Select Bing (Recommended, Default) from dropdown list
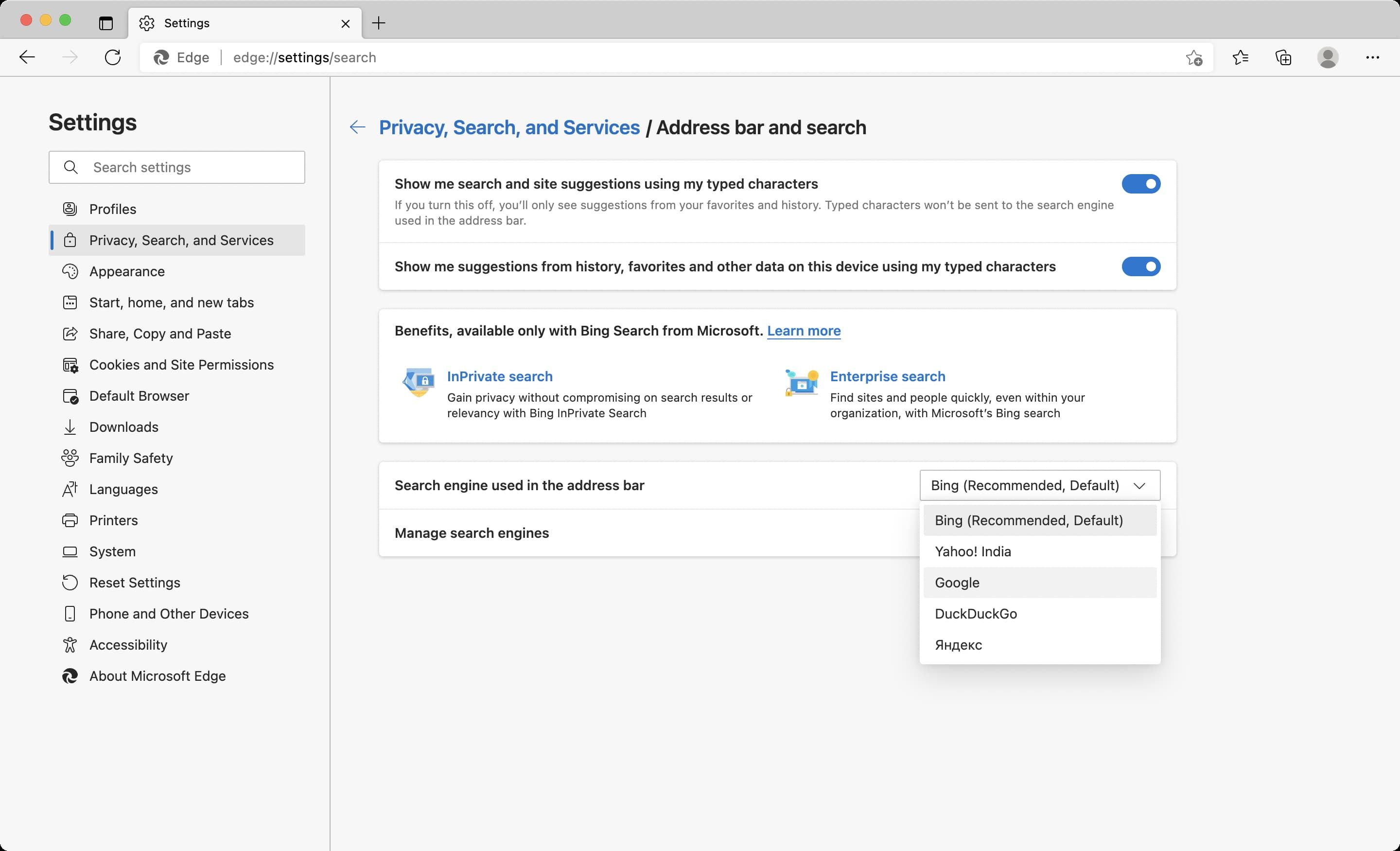Screen dimensions: 1400x851 click(1040, 520)
